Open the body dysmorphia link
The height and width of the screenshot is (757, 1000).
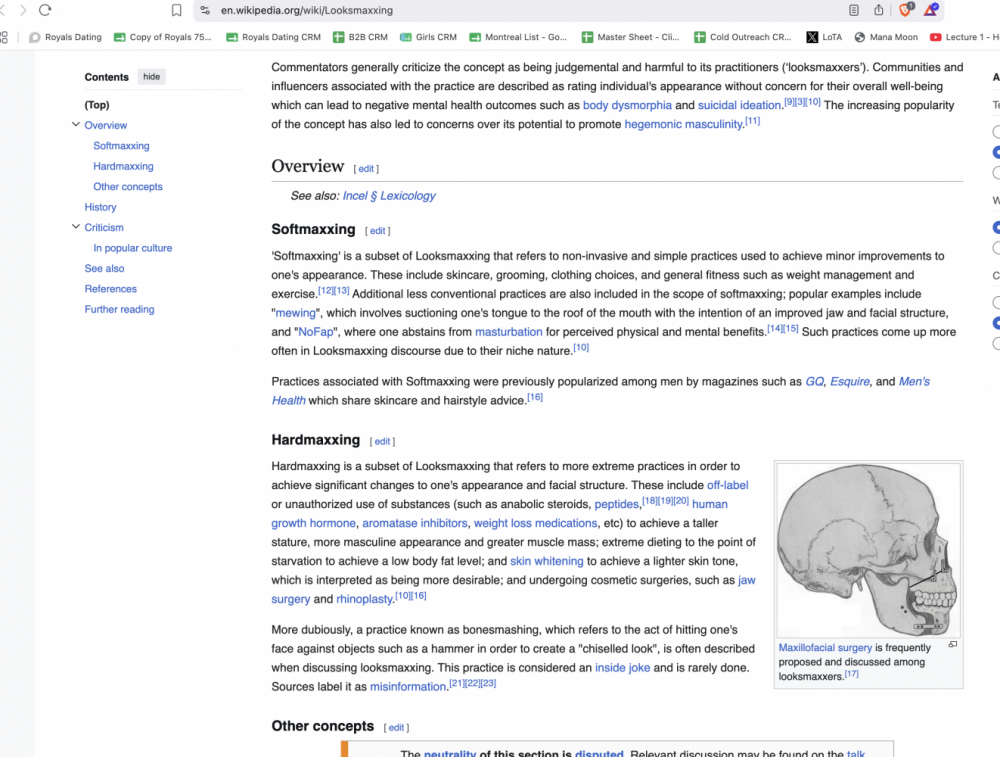tap(627, 105)
